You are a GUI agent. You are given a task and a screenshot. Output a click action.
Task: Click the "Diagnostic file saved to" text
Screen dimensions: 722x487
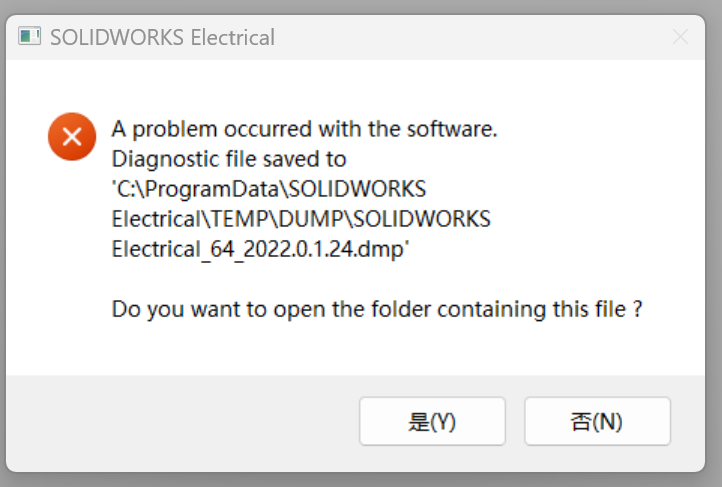(229, 159)
